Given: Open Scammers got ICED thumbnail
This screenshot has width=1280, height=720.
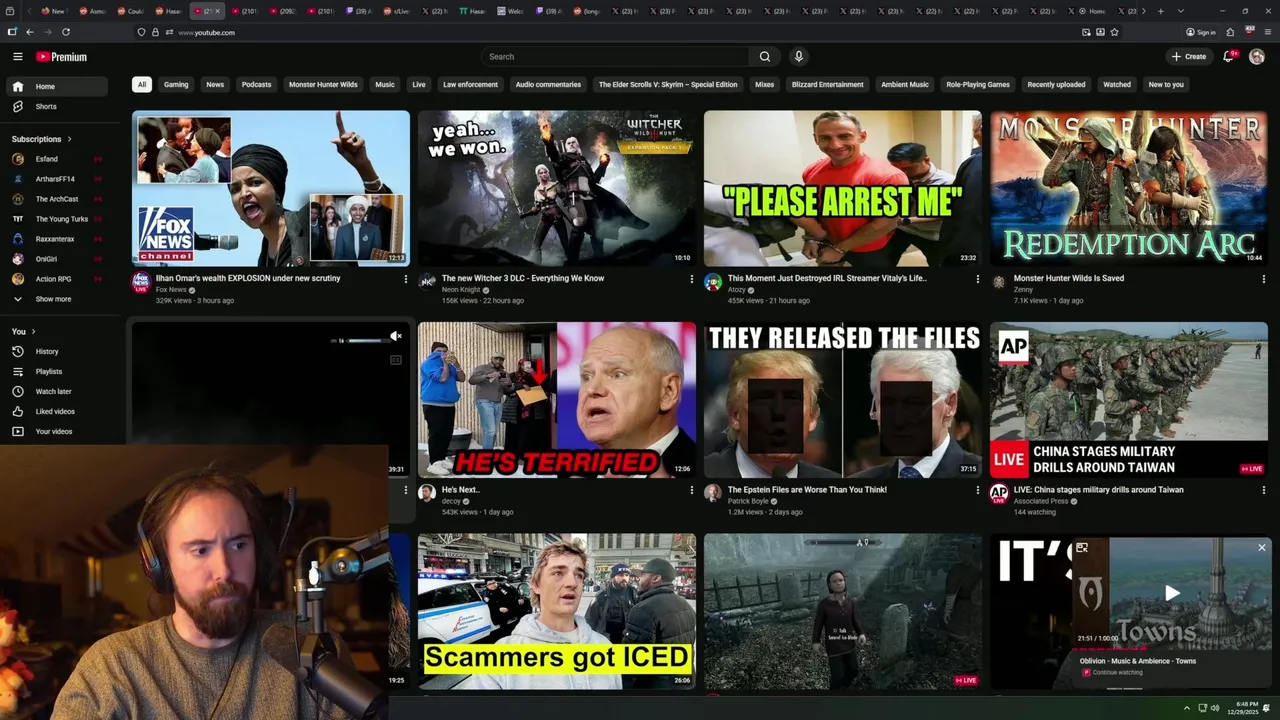Looking at the screenshot, I should click(556, 611).
